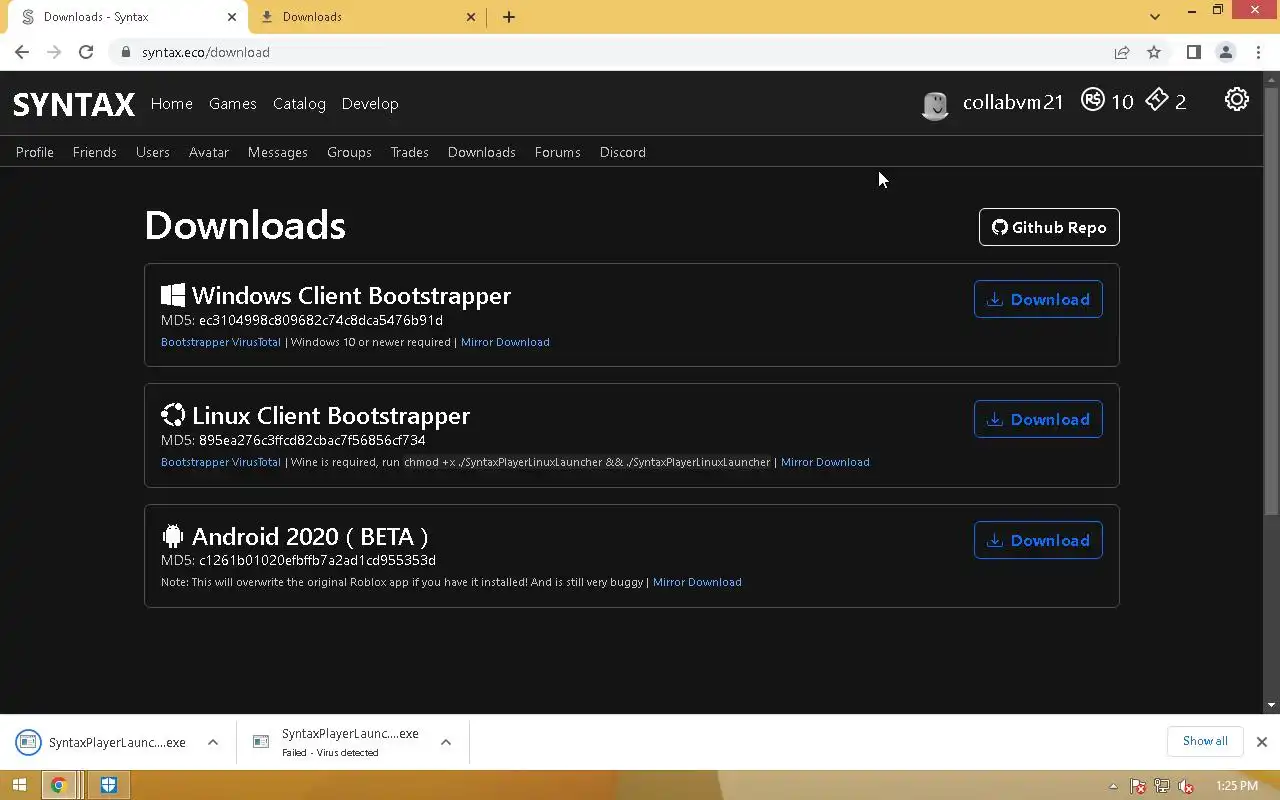Click the taskbar clock 1:25 PM
Screen dimensions: 1280x800
[1237, 786]
